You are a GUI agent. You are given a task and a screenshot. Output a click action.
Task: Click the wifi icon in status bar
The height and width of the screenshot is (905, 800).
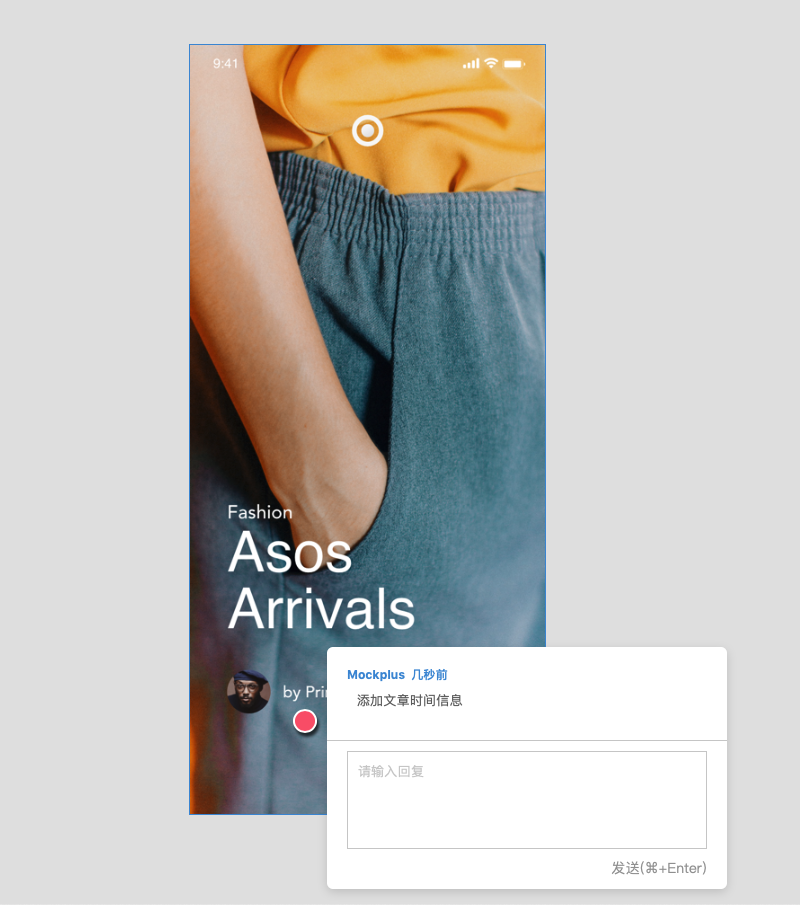pos(491,63)
